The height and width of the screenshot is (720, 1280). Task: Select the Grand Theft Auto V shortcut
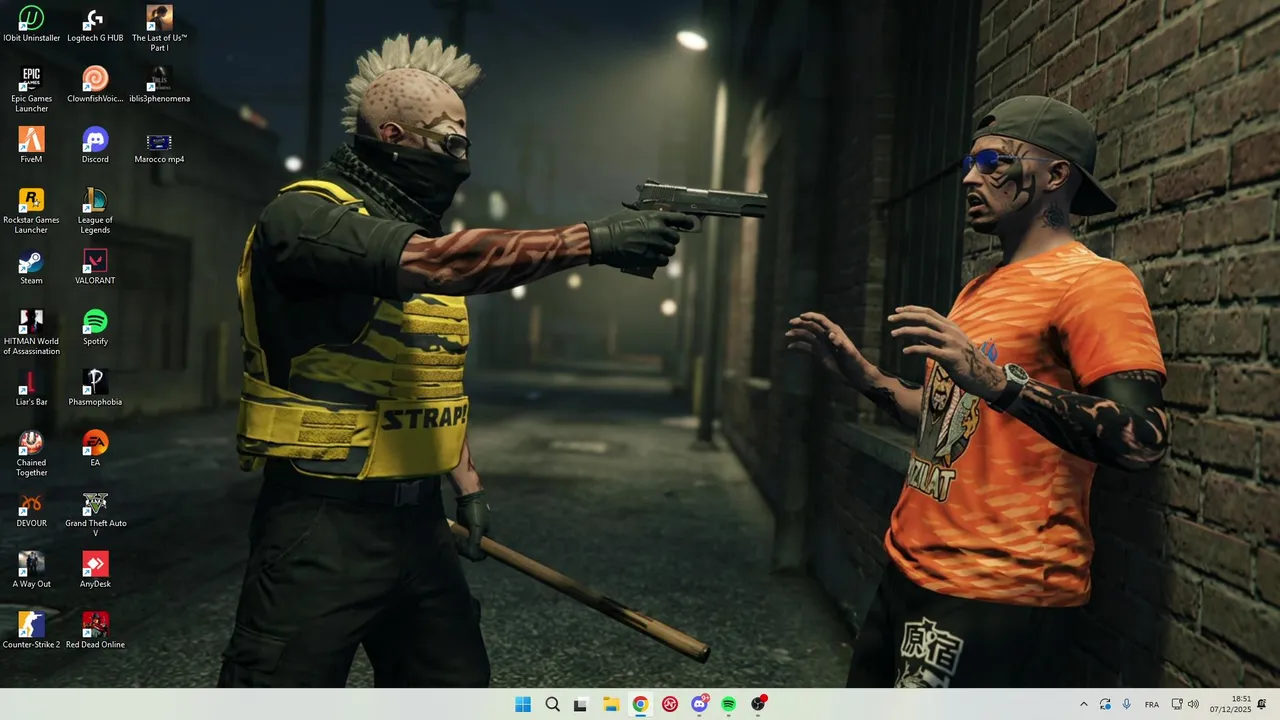tap(95, 514)
